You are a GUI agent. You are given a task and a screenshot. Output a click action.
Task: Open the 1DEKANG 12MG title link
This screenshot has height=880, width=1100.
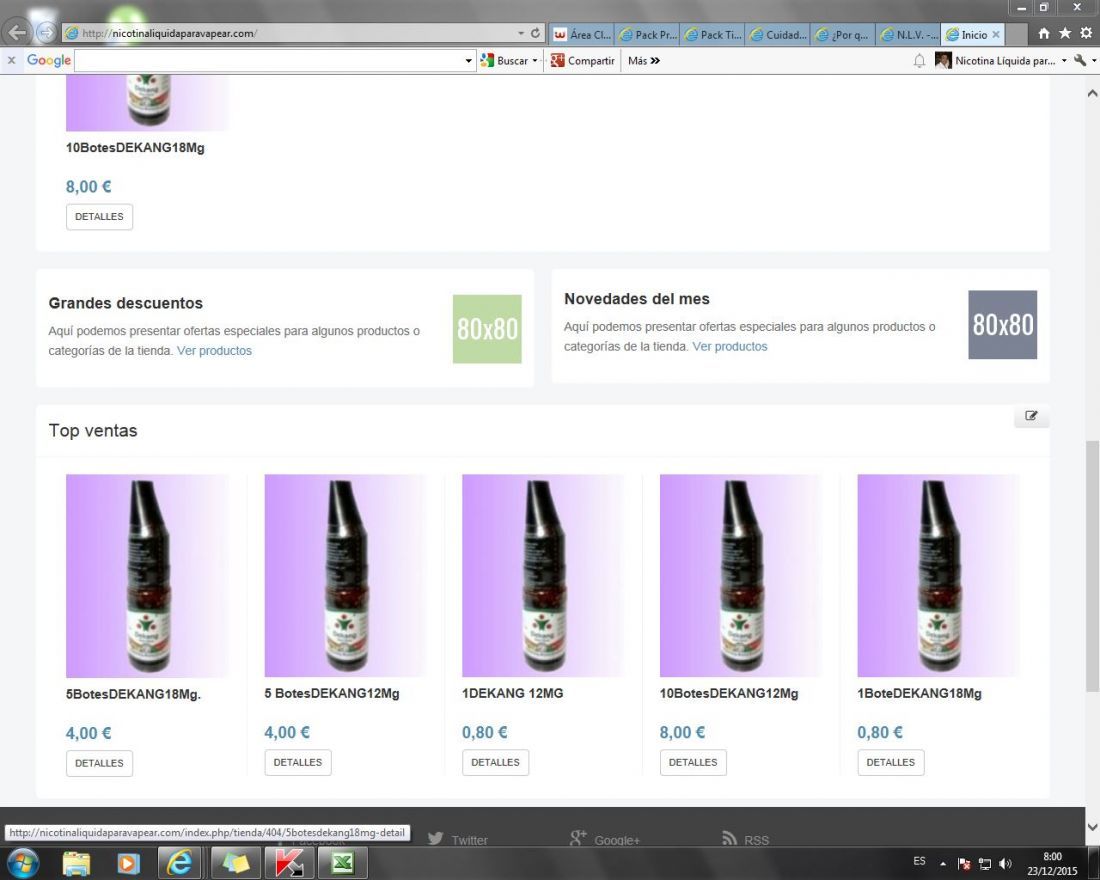513,693
